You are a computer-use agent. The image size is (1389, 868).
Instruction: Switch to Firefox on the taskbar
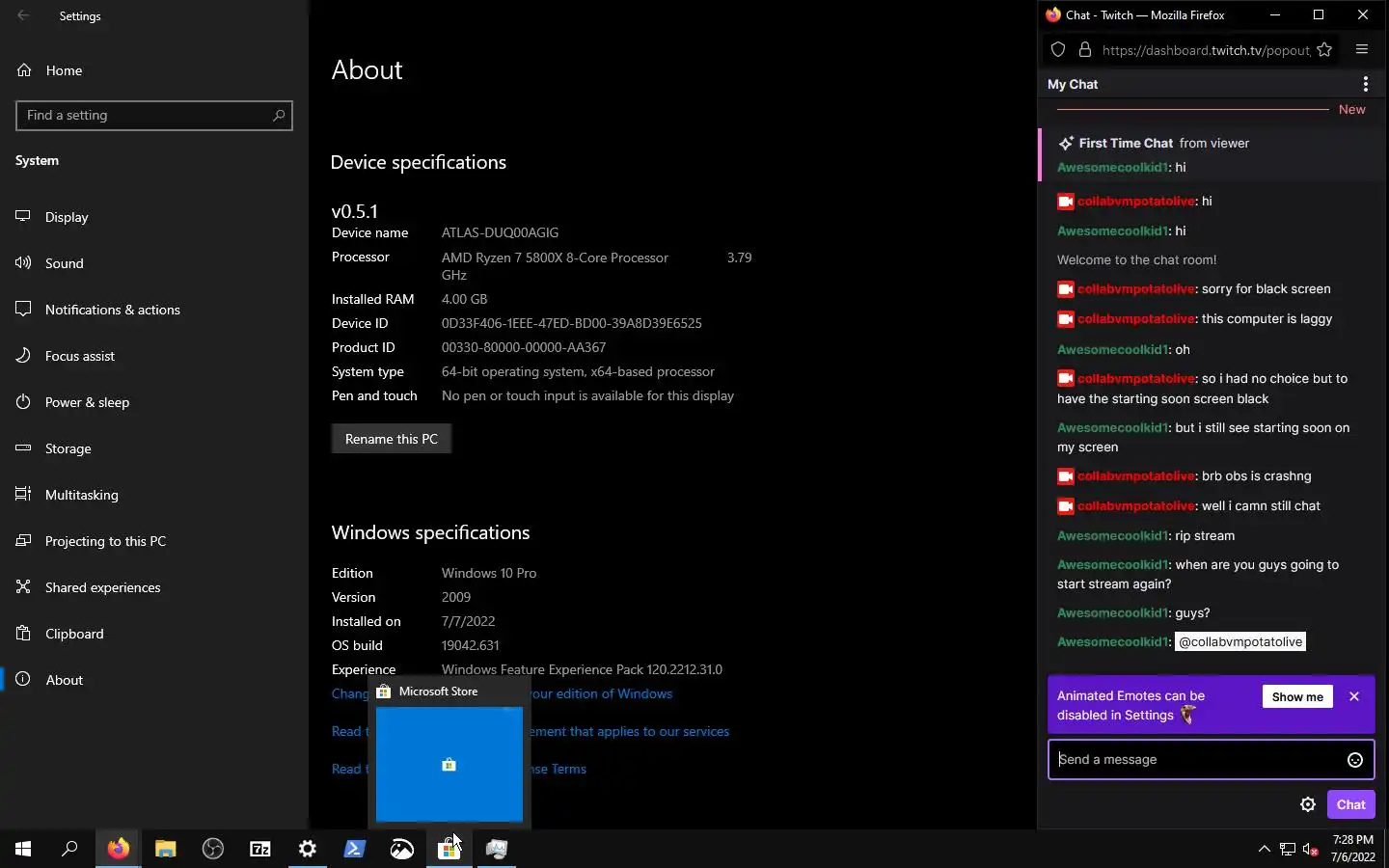pyautogui.click(x=118, y=849)
